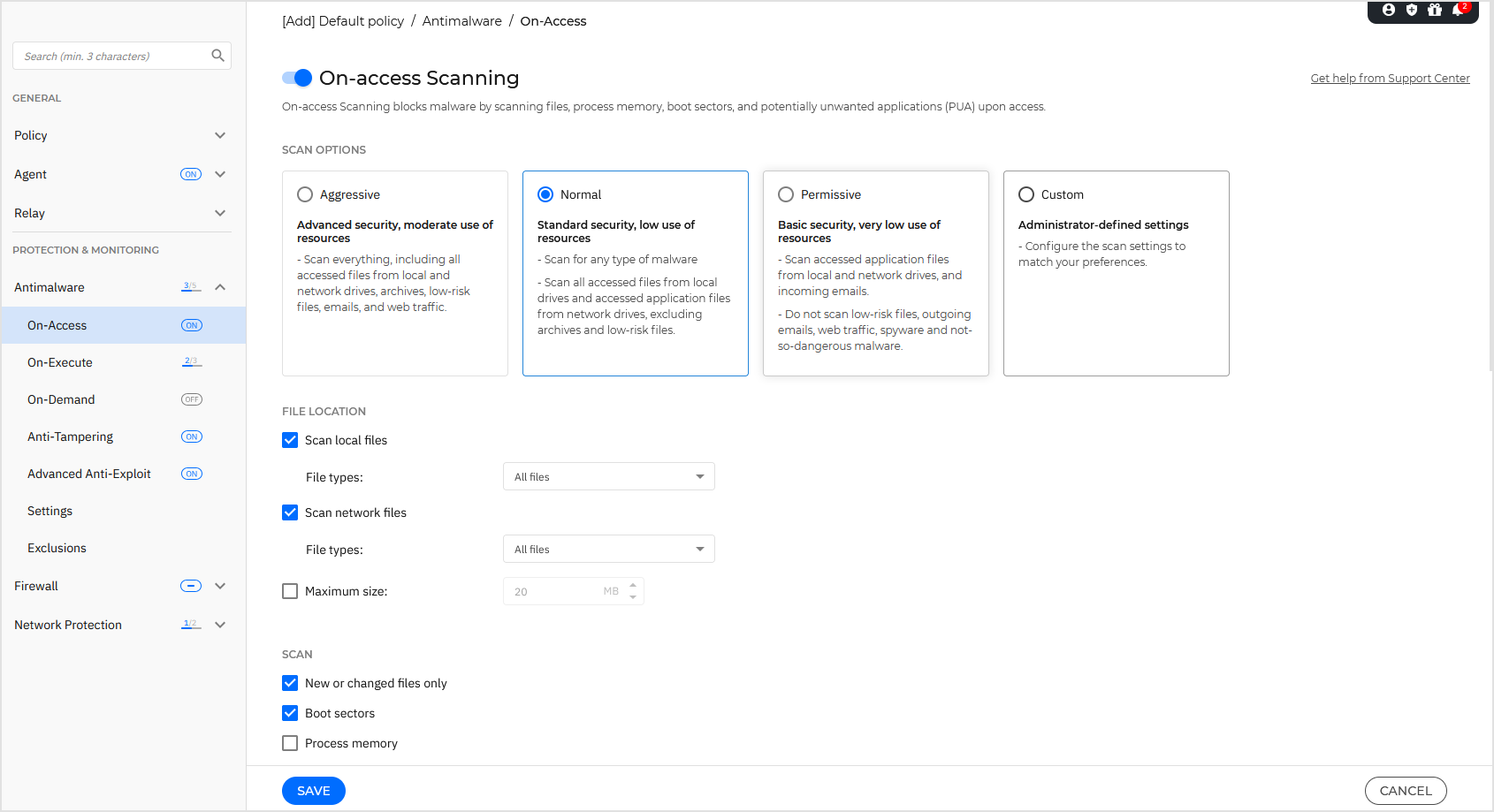1494x812 pixels.
Task: Click the shield plus icon in top bar
Action: [1412, 10]
